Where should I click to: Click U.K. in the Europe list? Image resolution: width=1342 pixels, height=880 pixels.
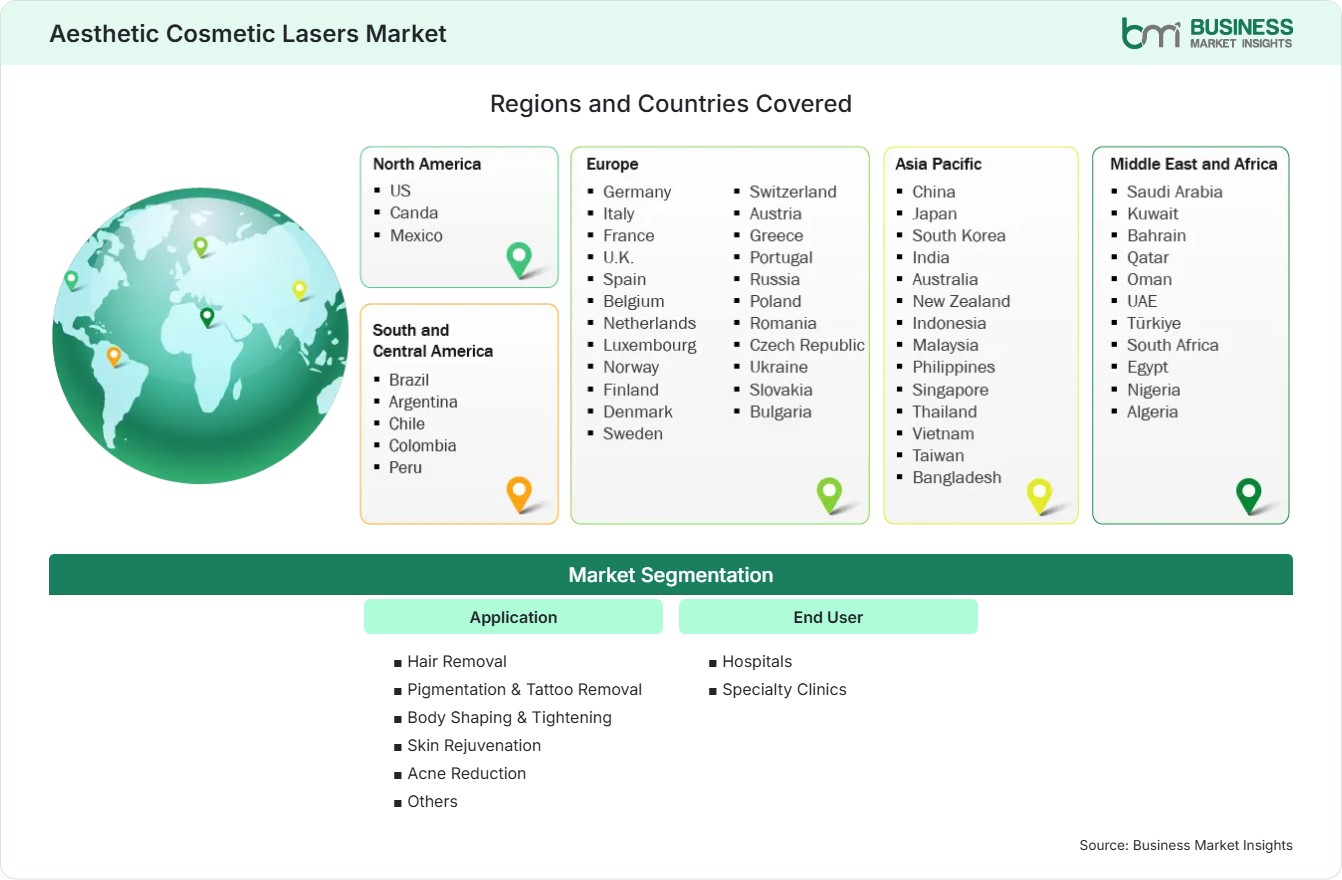point(618,257)
